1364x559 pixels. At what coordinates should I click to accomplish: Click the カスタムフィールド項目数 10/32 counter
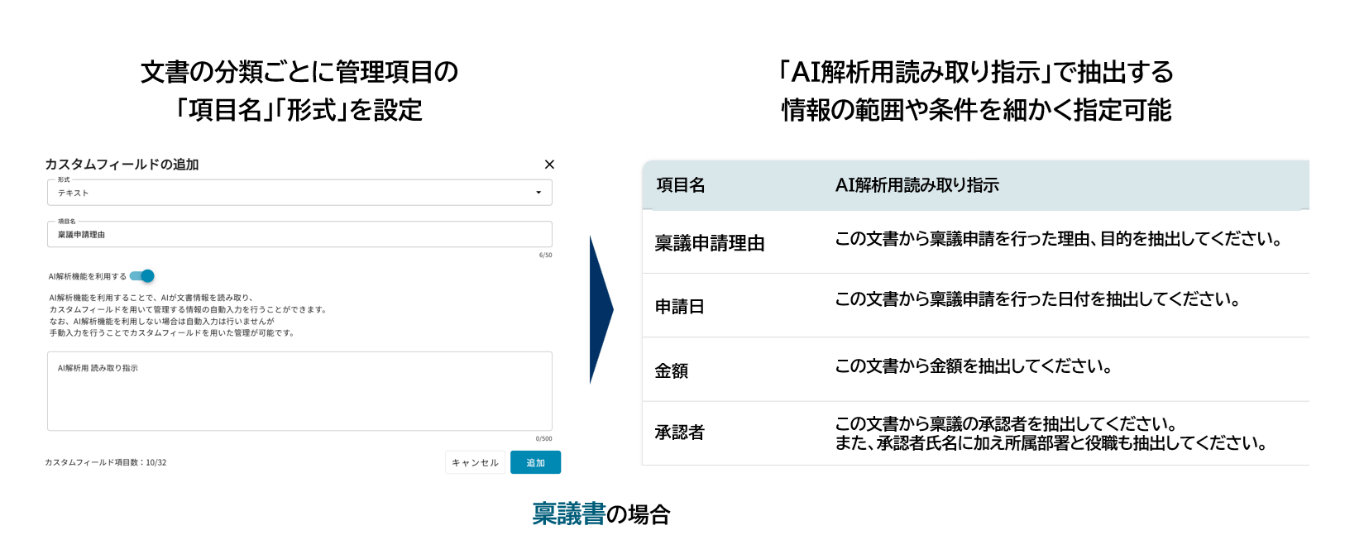coord(106,463)
